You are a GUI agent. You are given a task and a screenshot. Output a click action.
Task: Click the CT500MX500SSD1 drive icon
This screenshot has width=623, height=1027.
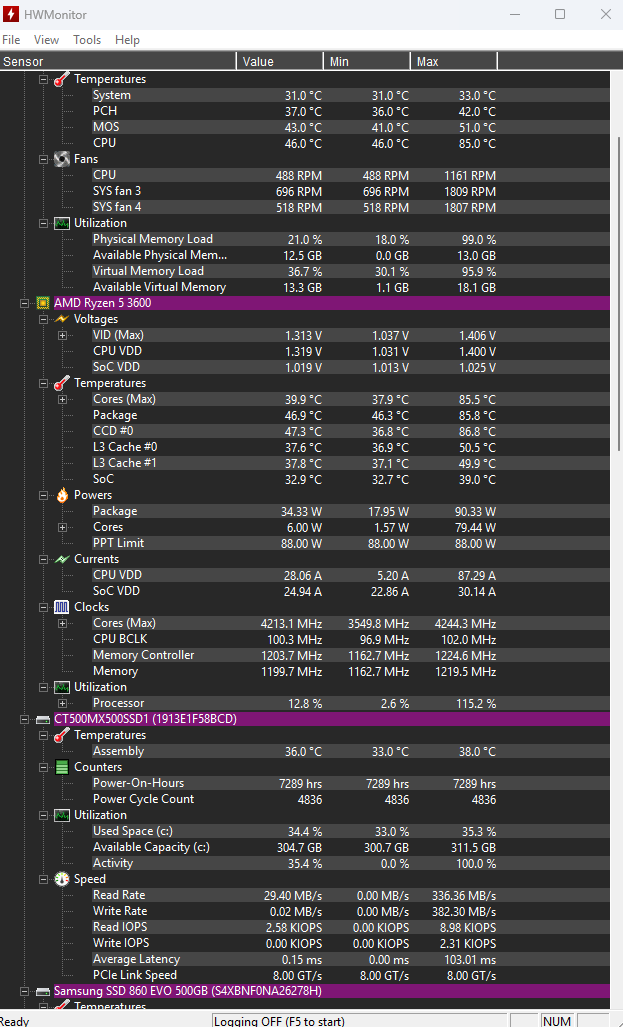[x=43, y=719]
